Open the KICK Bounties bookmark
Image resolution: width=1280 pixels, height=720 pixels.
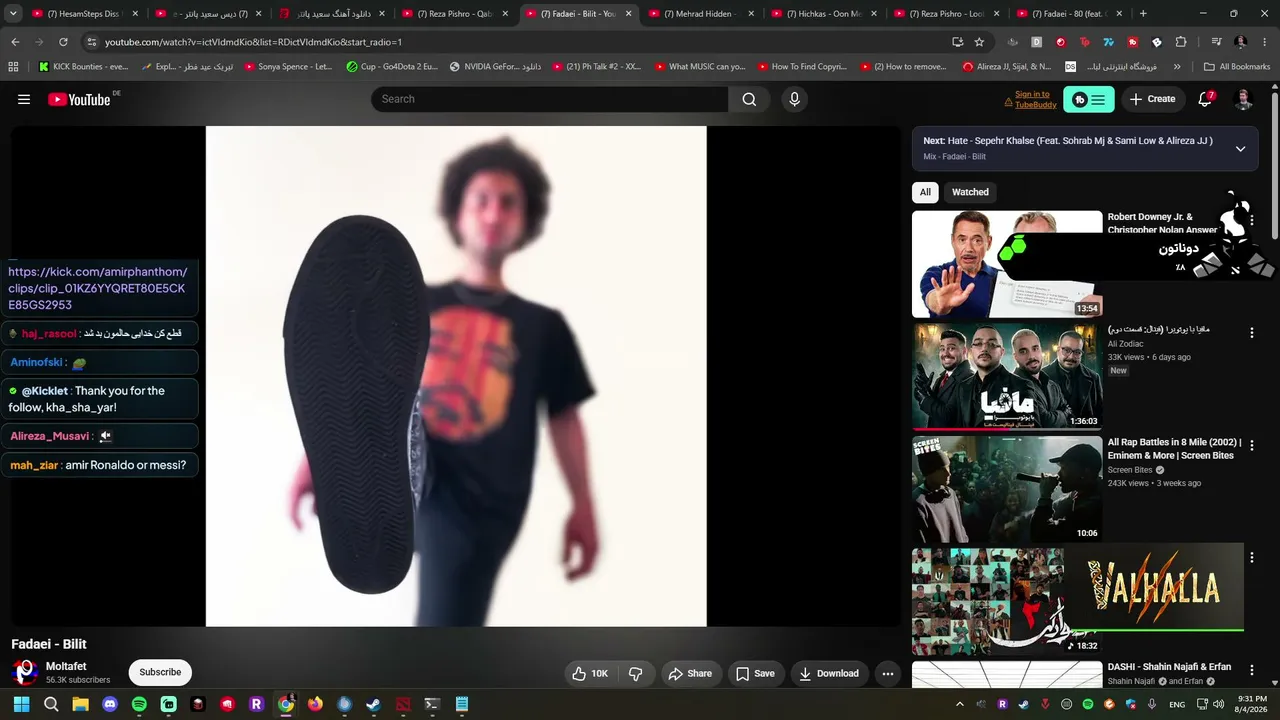point(84,67)
